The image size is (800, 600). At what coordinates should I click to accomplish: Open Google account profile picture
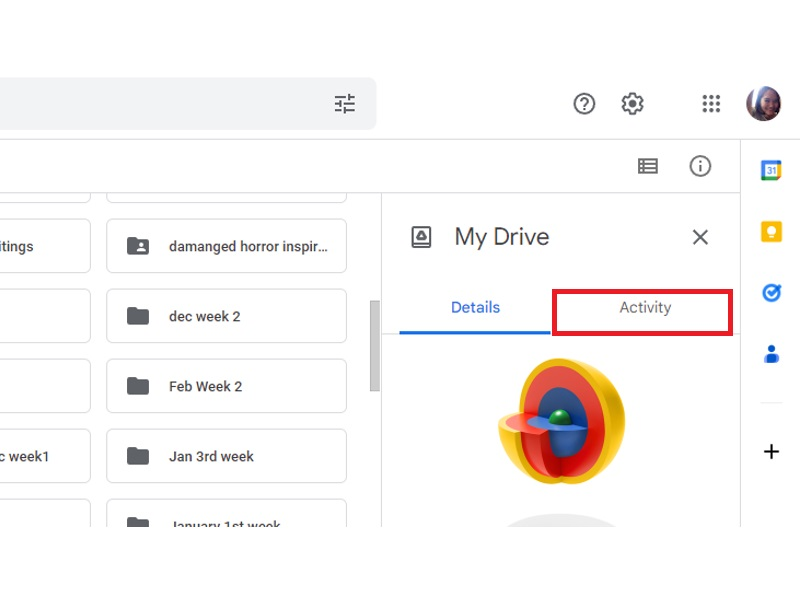[763, 104]
